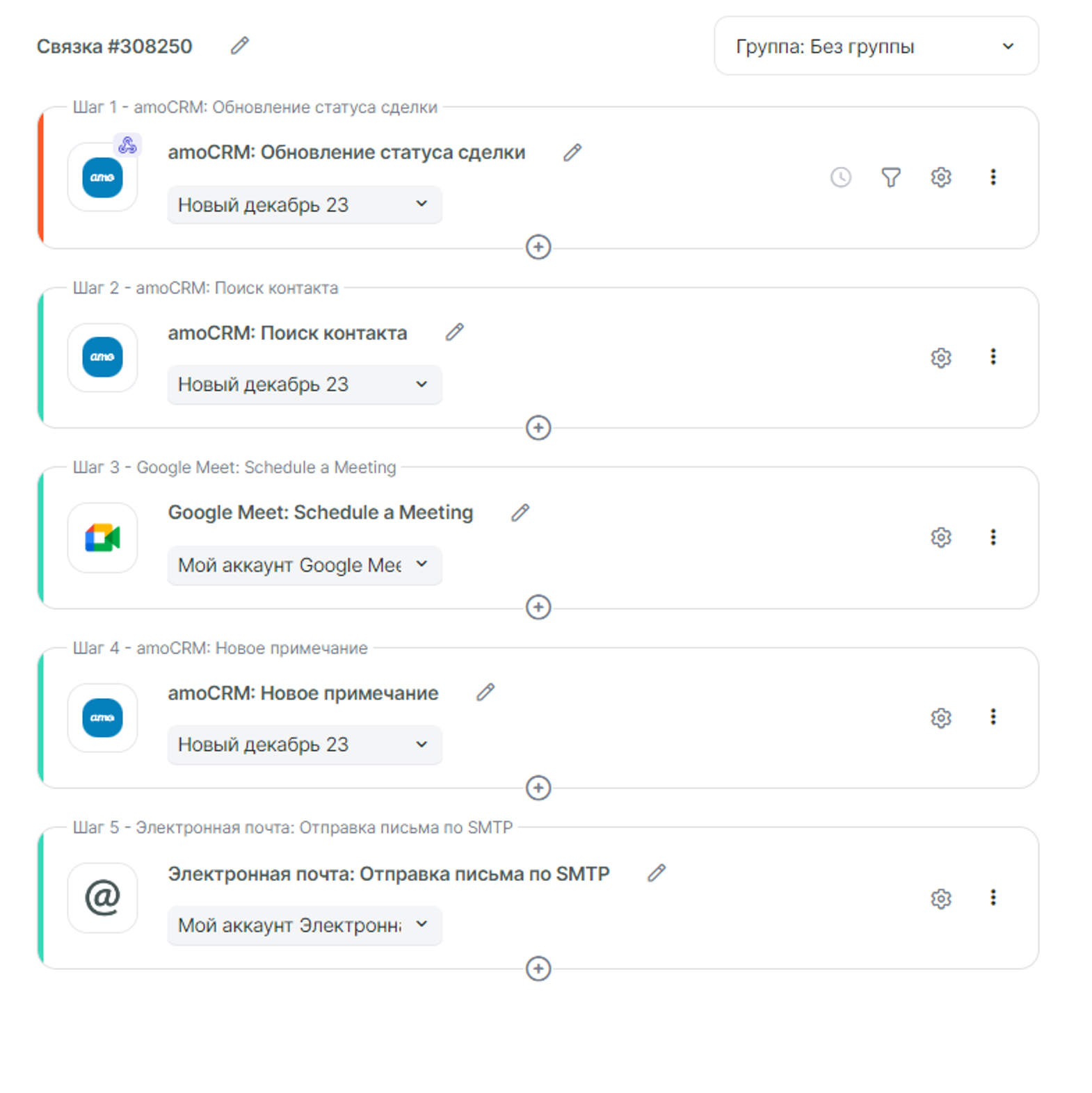Click the clock delay icon in step 1
1092x1093 pixels.
coord(840,177)
